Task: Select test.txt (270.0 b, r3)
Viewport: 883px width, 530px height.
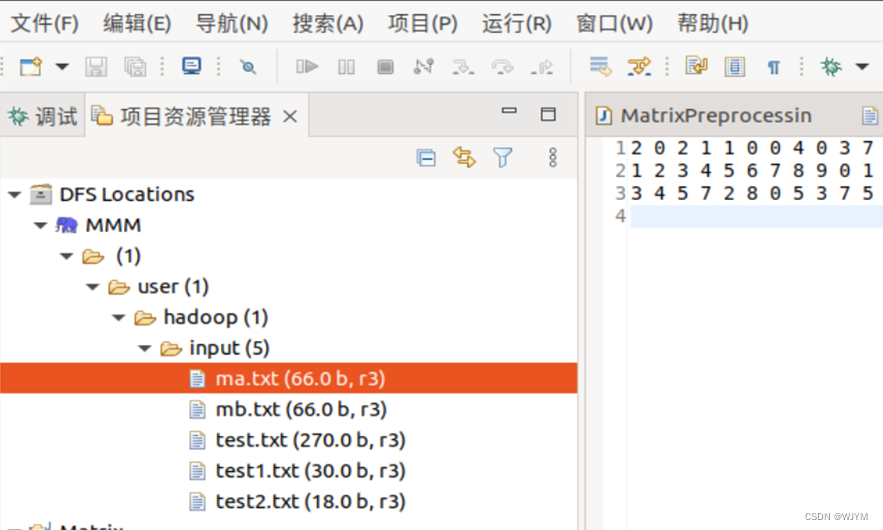Action: pyautogui.click(x=310, y=440)
